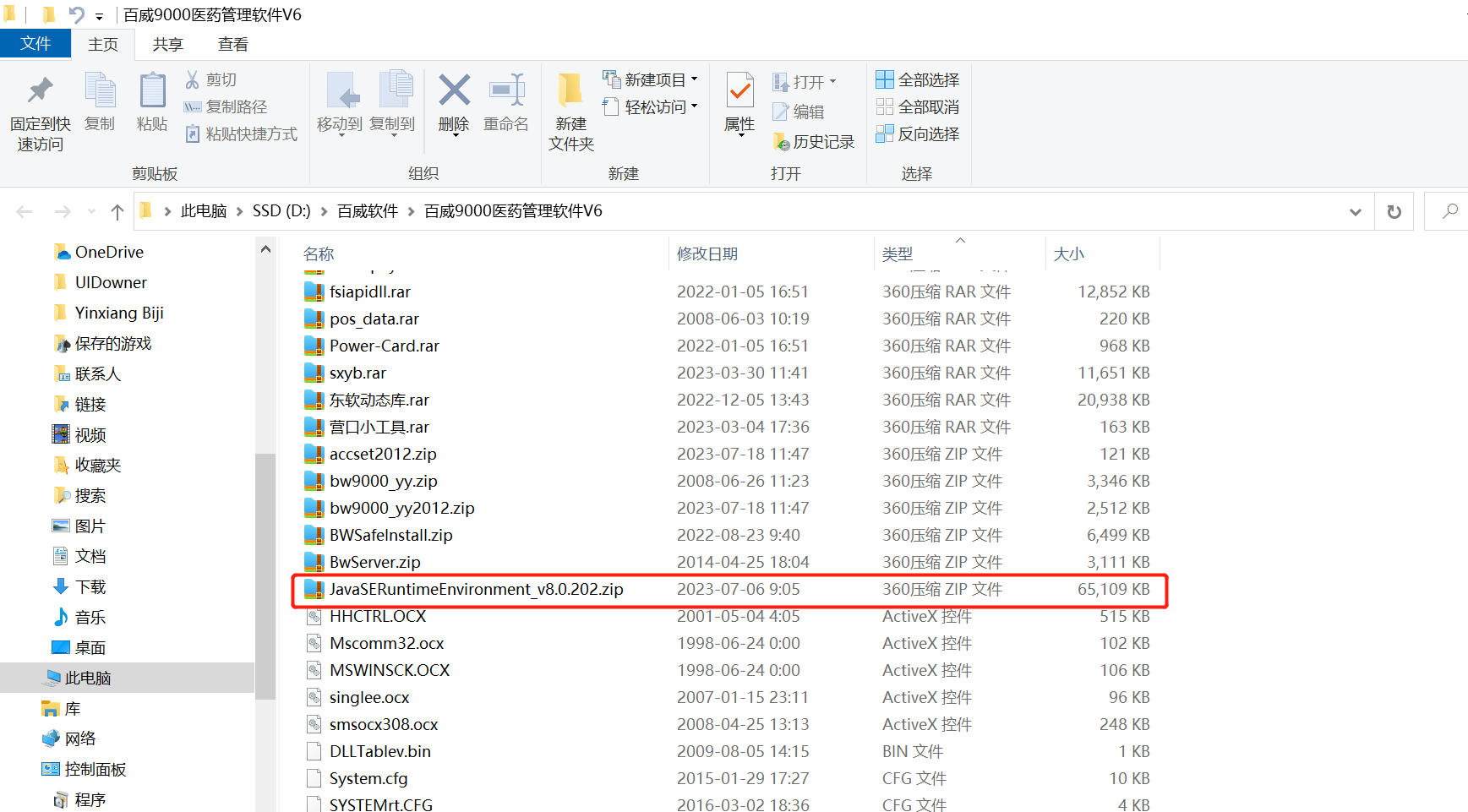Image resolution: width=1468 pixels, height=812 pixels.
Task: Expand the address bar history dropdown arrow
Action: [1355, 211]
